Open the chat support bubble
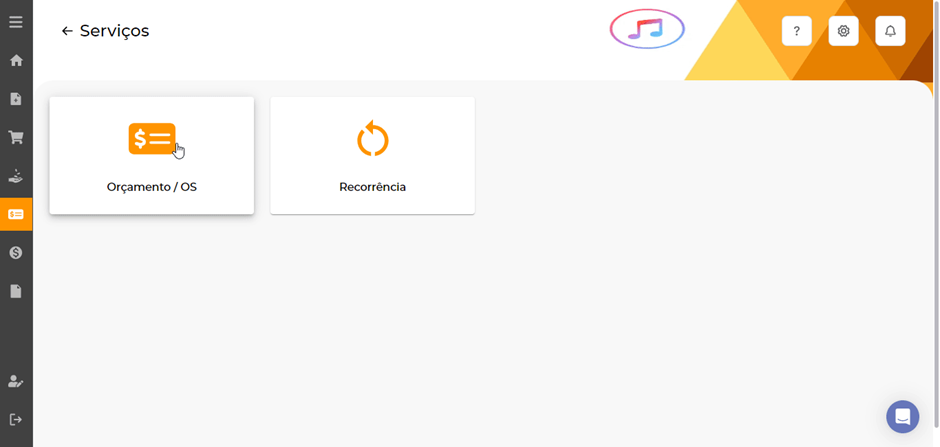The height and width of the screenshot is (447, 940). click(902, 416)
